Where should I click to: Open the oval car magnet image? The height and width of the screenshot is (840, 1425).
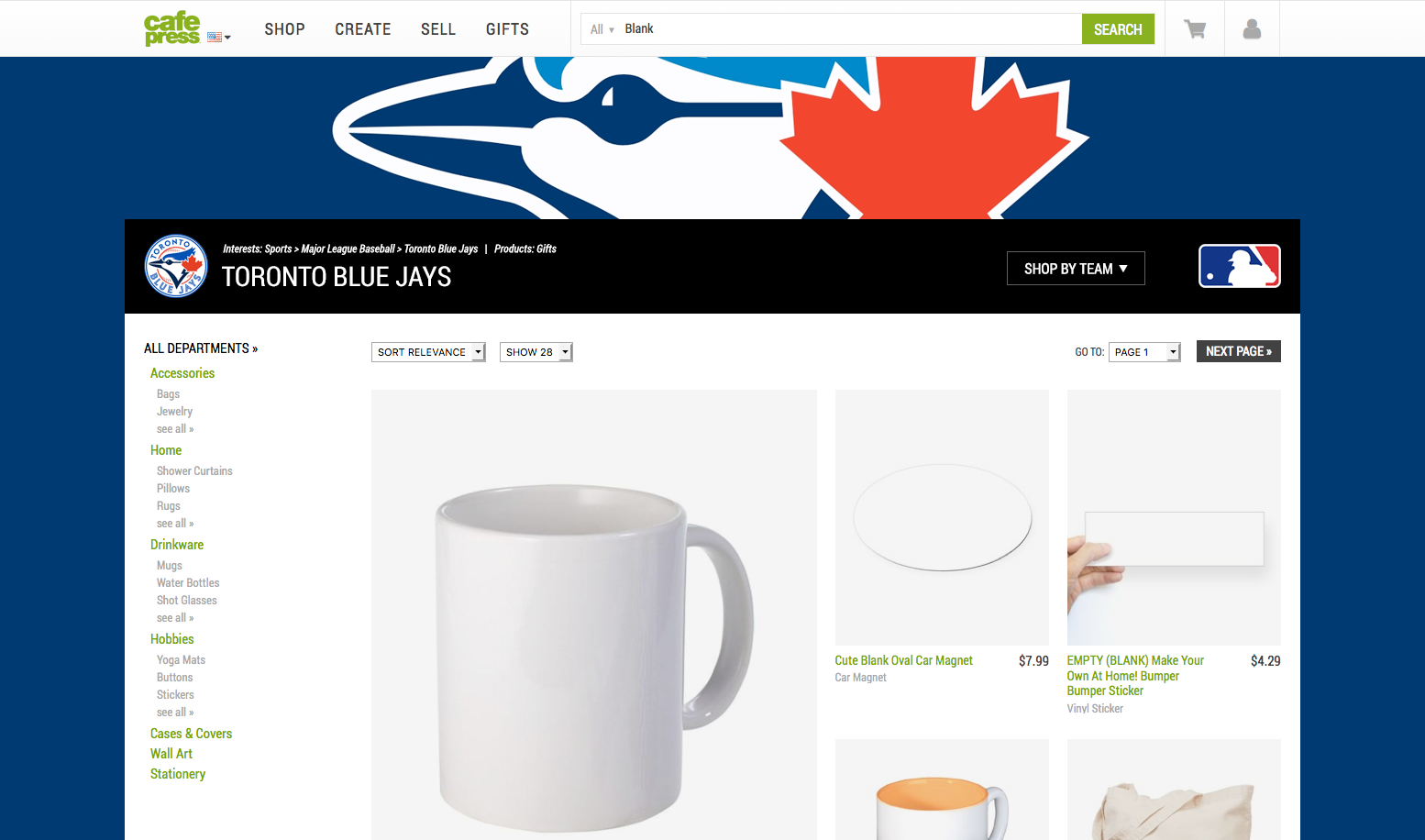coord(942,517)
